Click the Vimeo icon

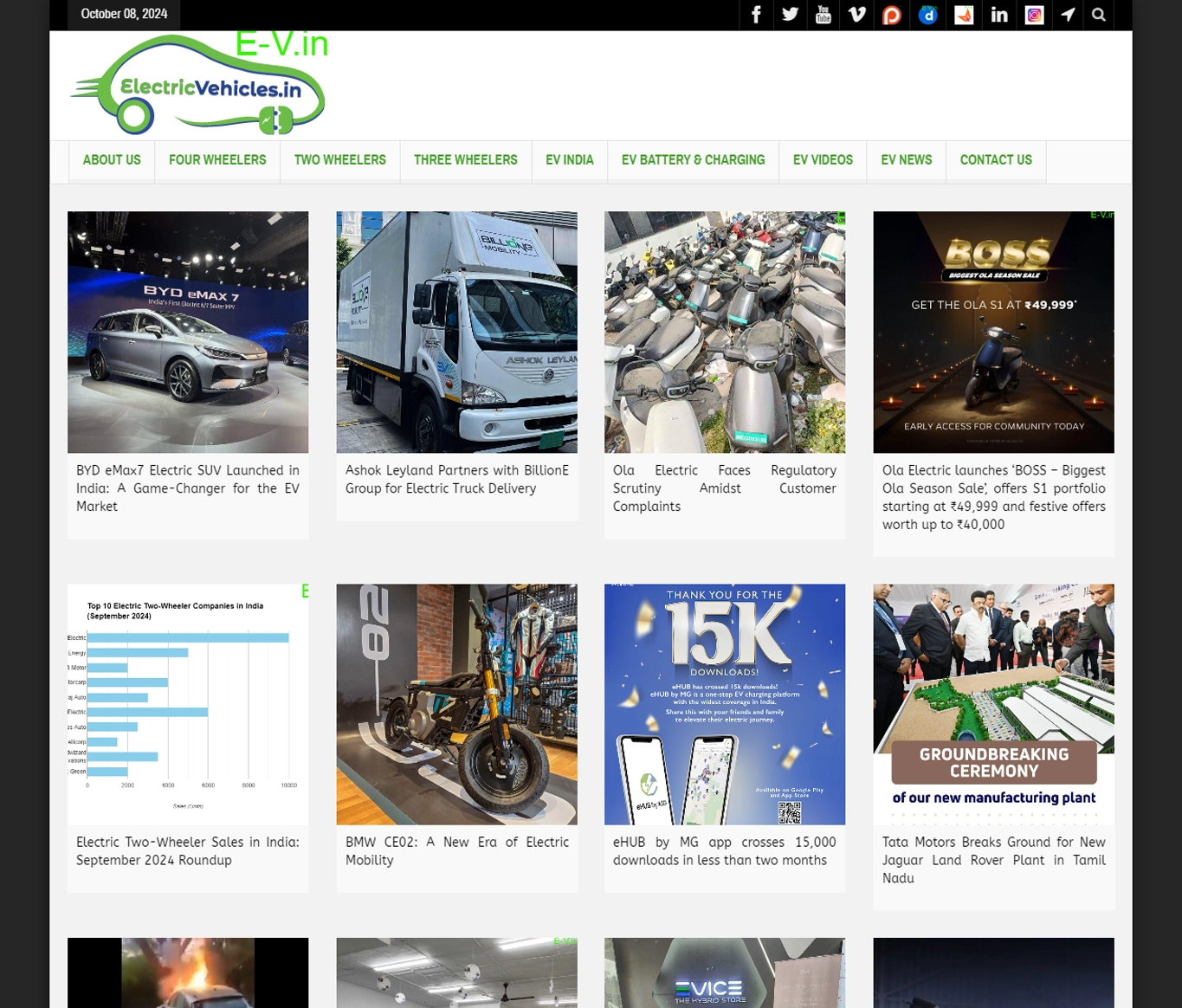click(857, 15)
